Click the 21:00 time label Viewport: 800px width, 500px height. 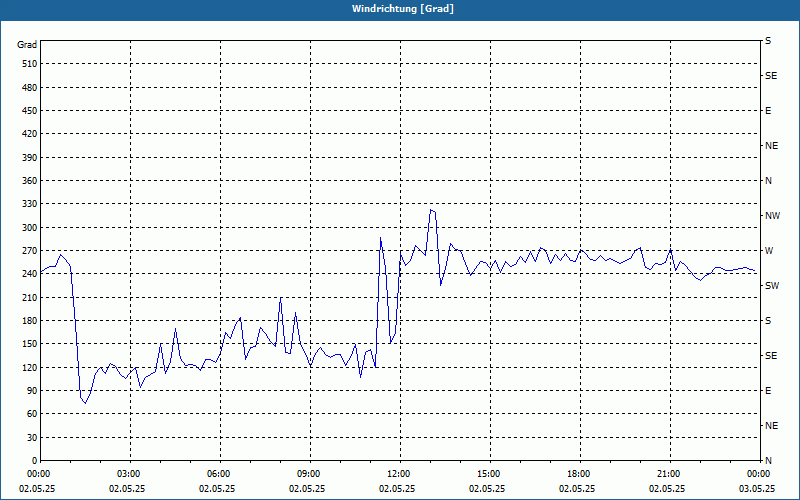670,473
